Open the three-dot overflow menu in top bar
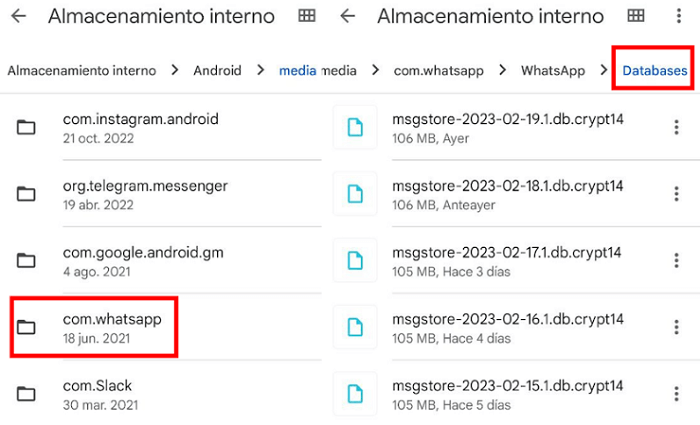700x425 pixels. (679, 16)
